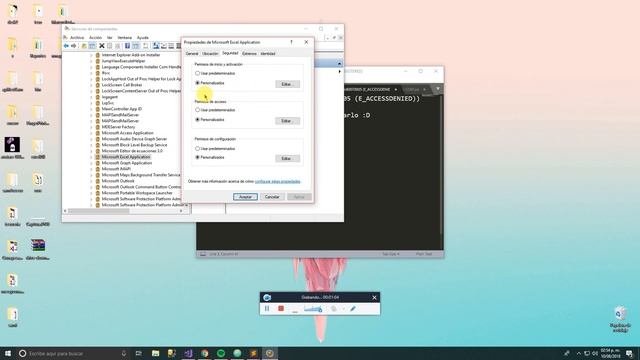Switch to the General tab
The width and height of the screenshot is (640, 360).
pyautogui.click(x=192, y=54)
